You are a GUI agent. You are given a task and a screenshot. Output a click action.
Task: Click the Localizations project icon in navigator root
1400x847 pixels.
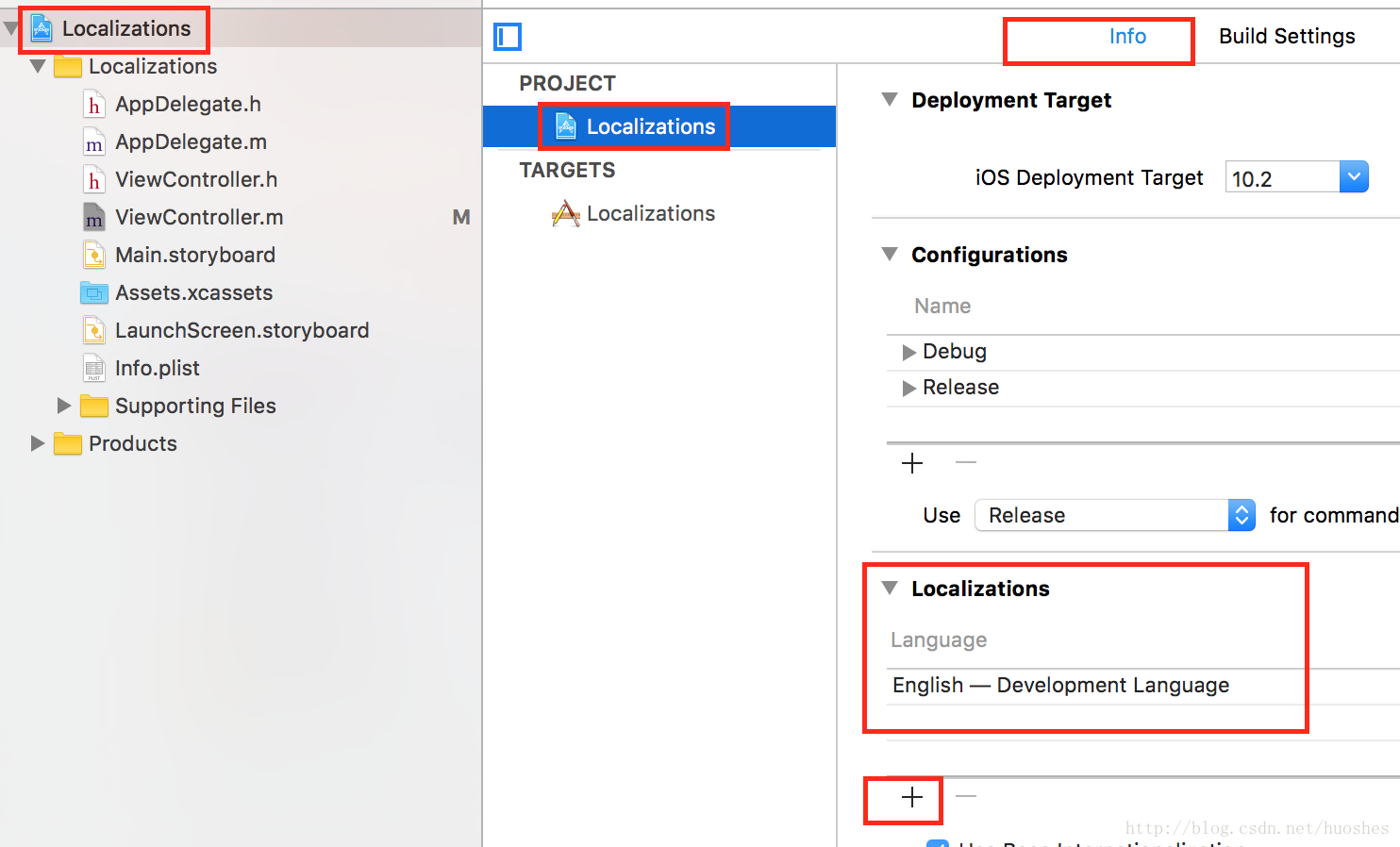pyautogui.click(x=42, y=28)
